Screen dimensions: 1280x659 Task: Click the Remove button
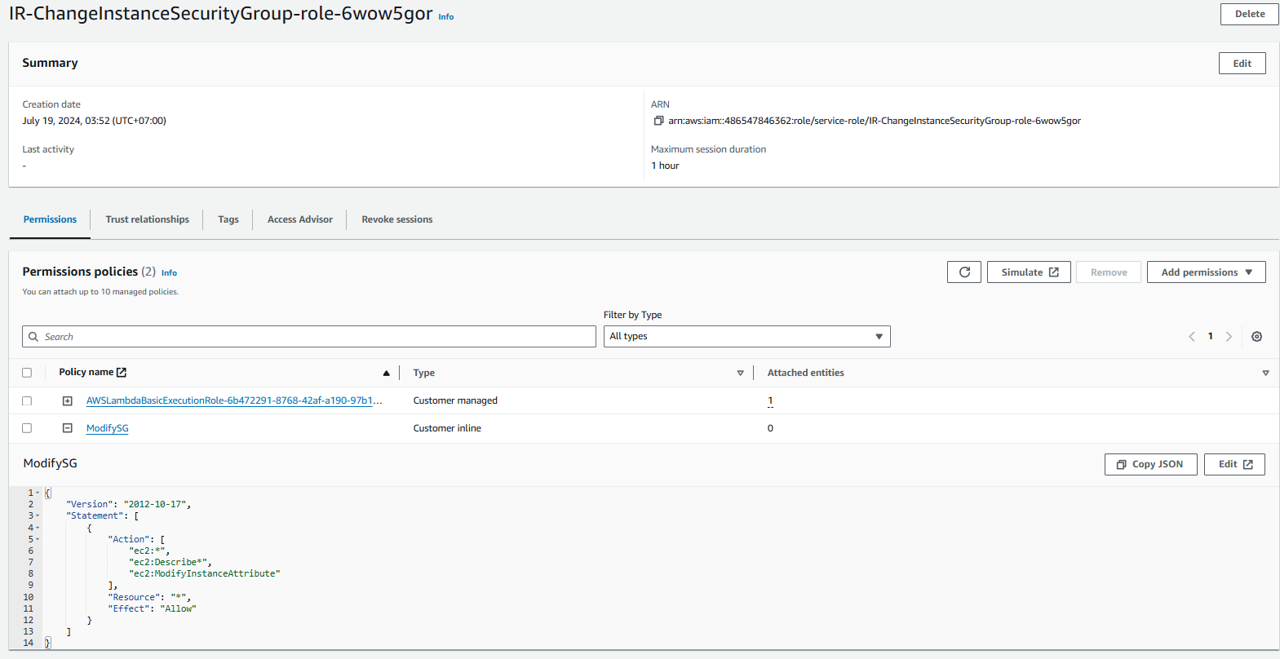[1108, 272]
